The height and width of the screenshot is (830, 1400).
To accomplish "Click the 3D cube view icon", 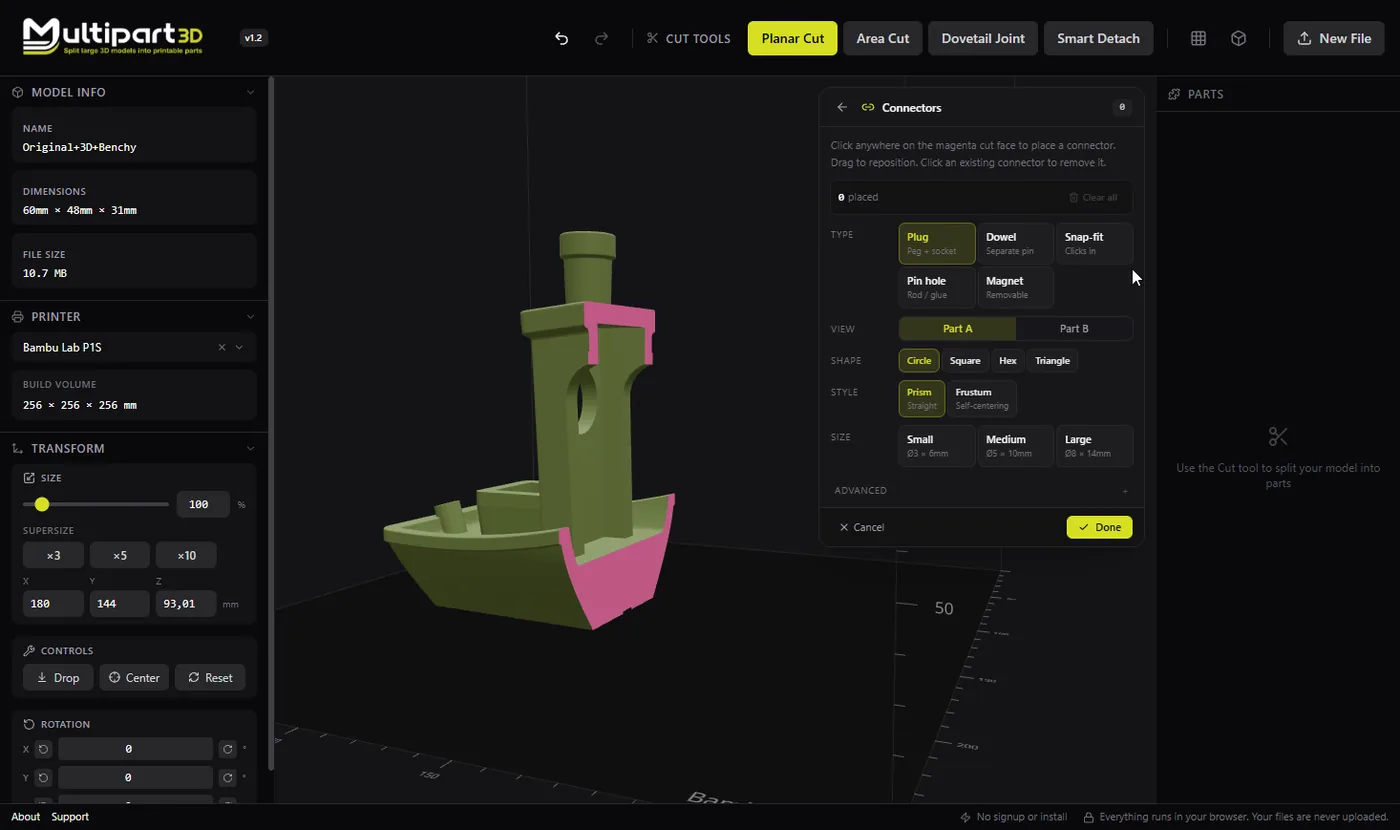I will pyautogui.click(x=1238, y=38).
